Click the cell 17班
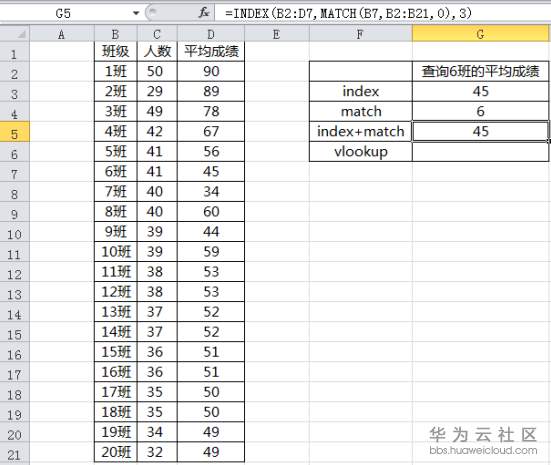Viewport: 551px width, 465px height. pyautogui.click(x=116, y=392)
